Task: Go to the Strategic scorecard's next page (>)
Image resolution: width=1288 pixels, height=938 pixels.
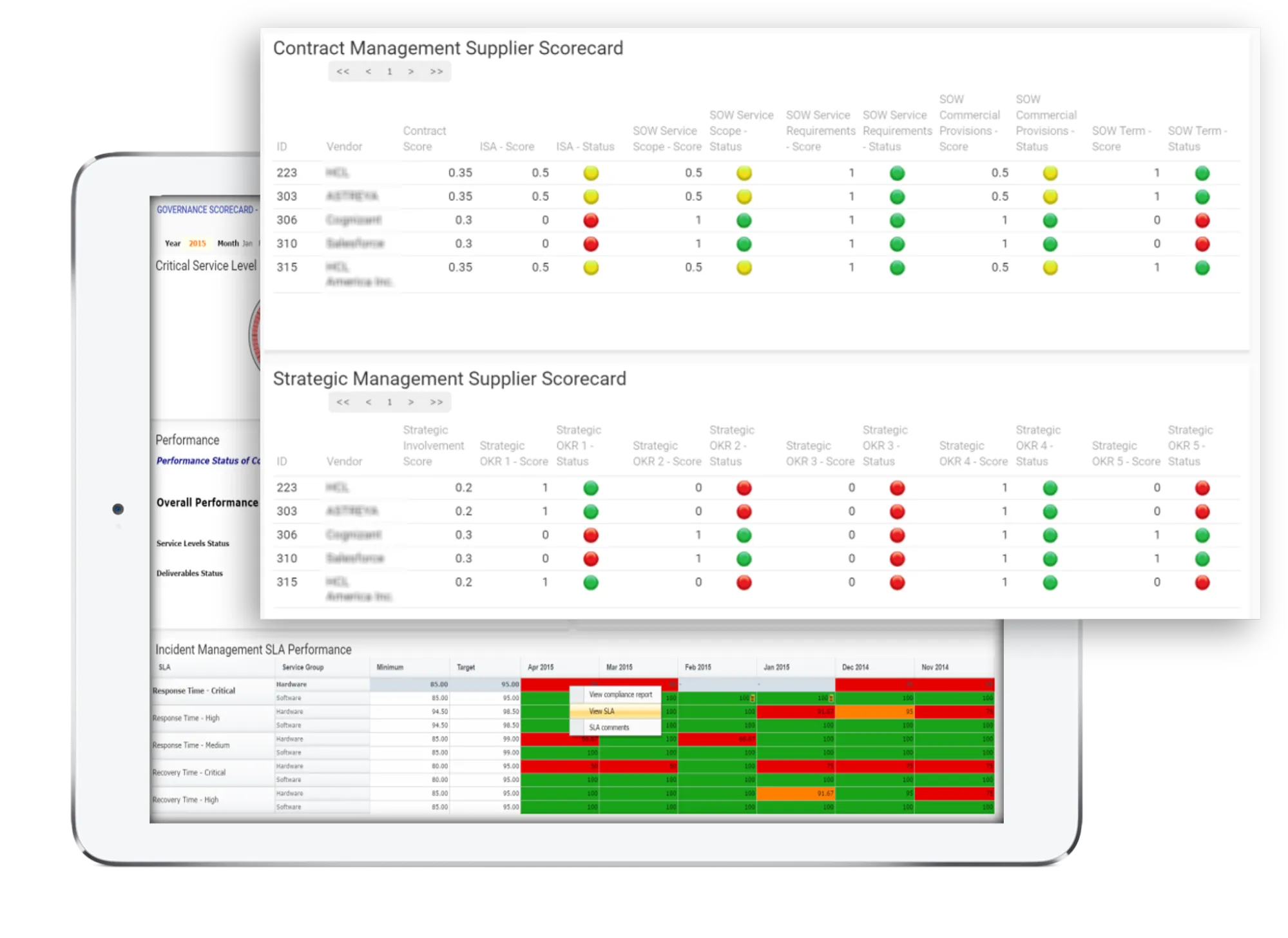Action: pyautogui.click(x=410, y=402)
